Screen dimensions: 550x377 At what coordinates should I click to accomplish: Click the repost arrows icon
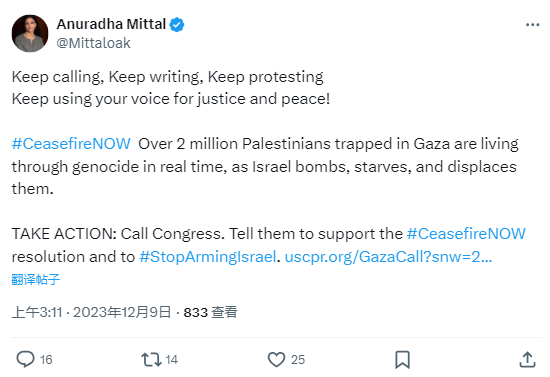[x=151, y=359]
